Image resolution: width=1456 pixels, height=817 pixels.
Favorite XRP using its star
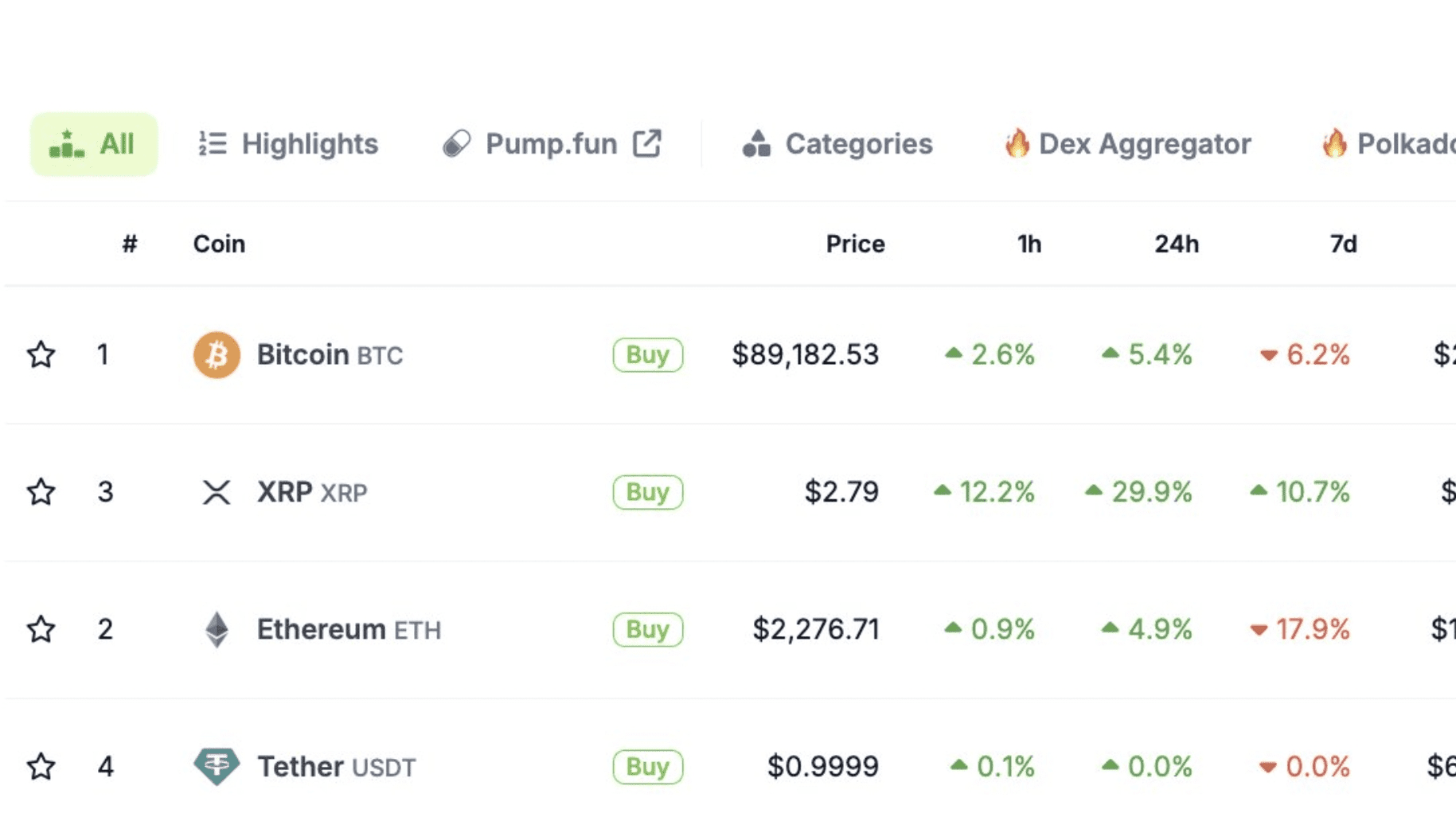click(x=41, y=492)
